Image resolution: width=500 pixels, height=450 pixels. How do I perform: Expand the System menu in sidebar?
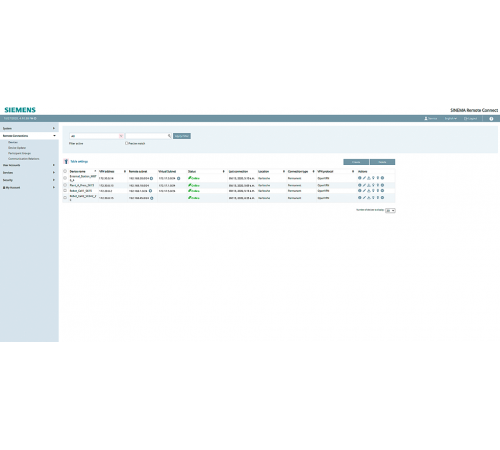[x=29, y=128]
